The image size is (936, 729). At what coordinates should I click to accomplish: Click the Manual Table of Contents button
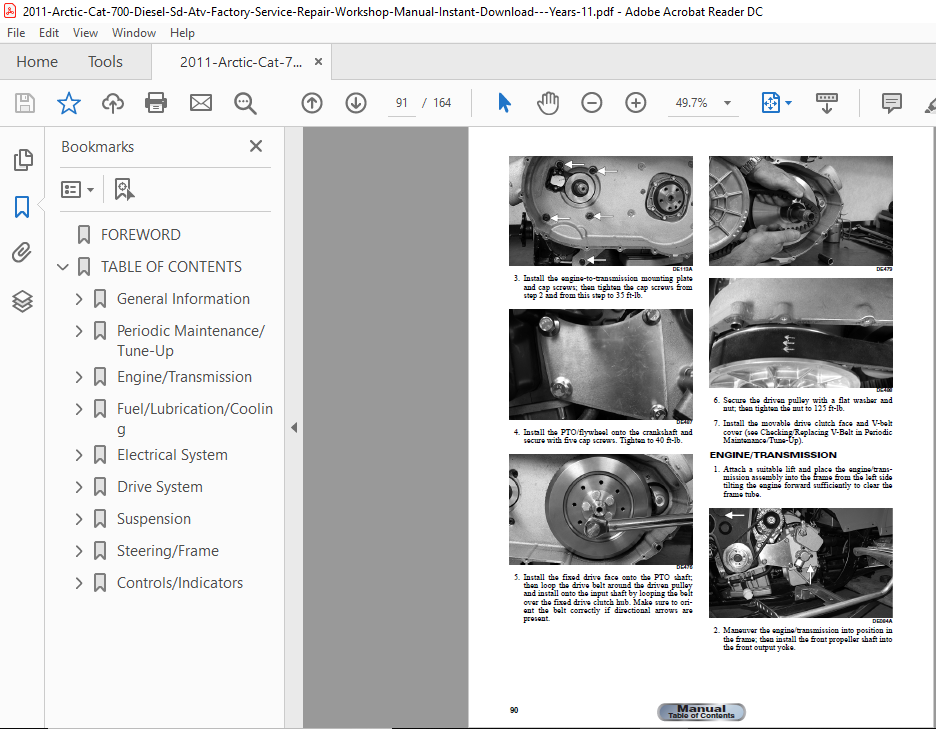pyautogui.click(x=701, y=712)
